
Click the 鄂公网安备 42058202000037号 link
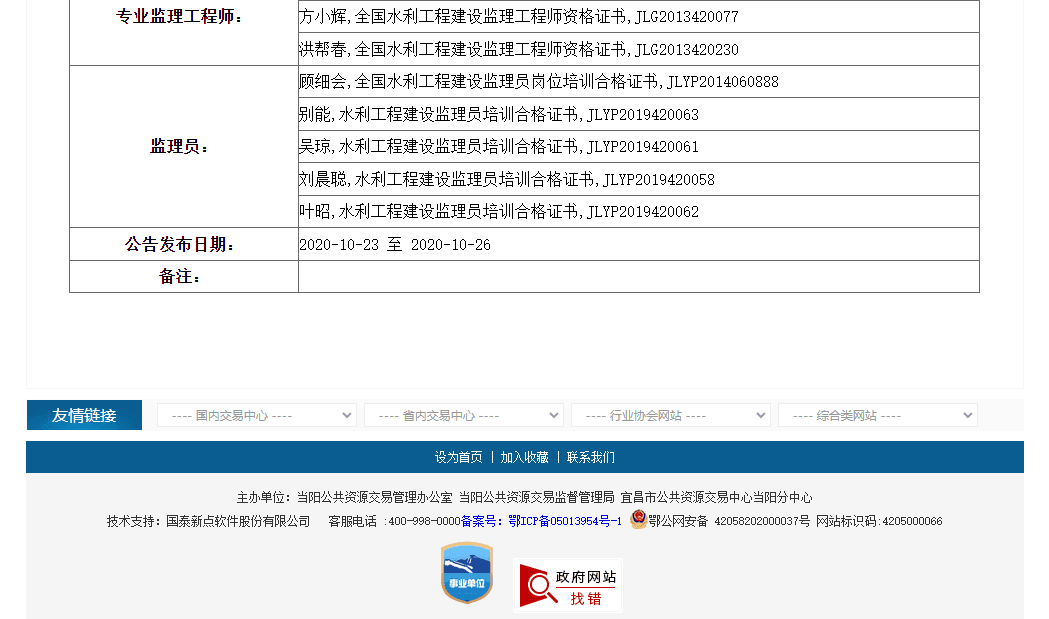(x=729, y=521)
